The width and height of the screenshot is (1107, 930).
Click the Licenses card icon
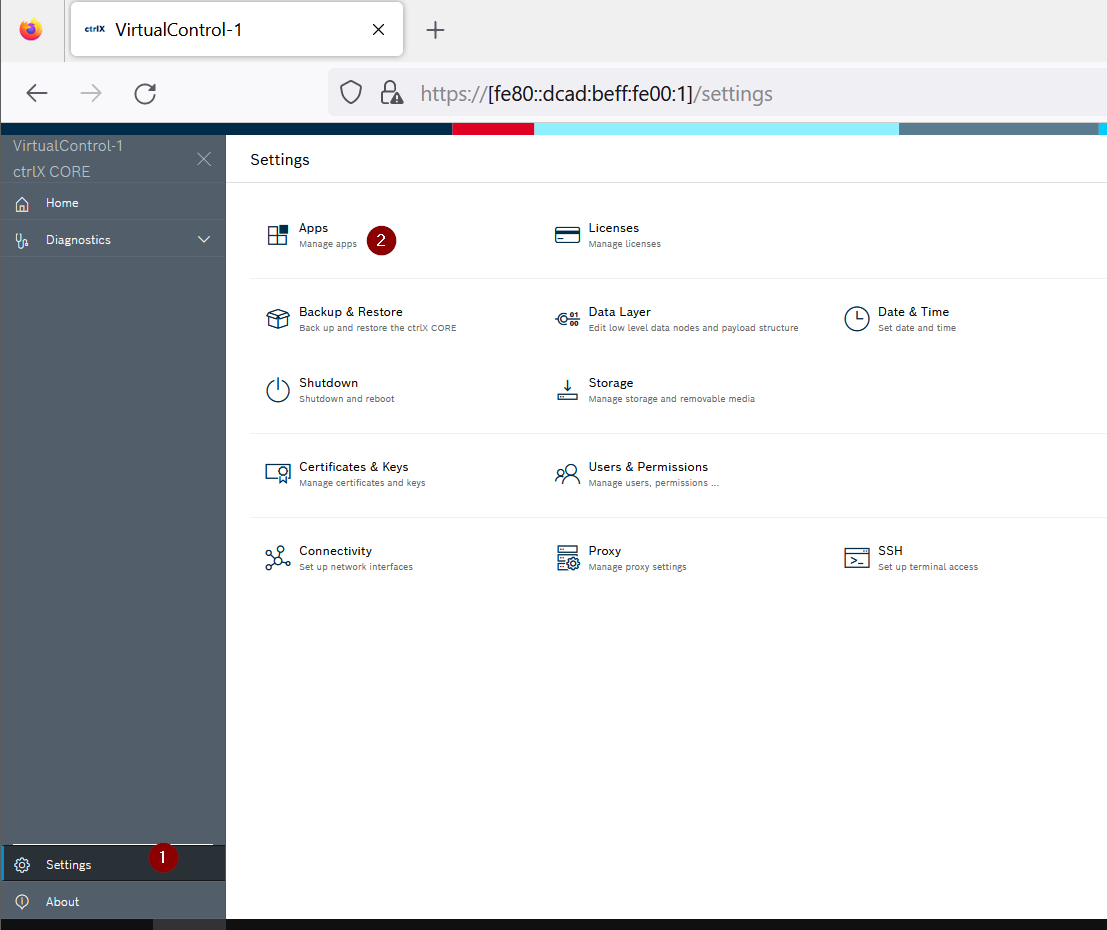click(x=567, y=235)
